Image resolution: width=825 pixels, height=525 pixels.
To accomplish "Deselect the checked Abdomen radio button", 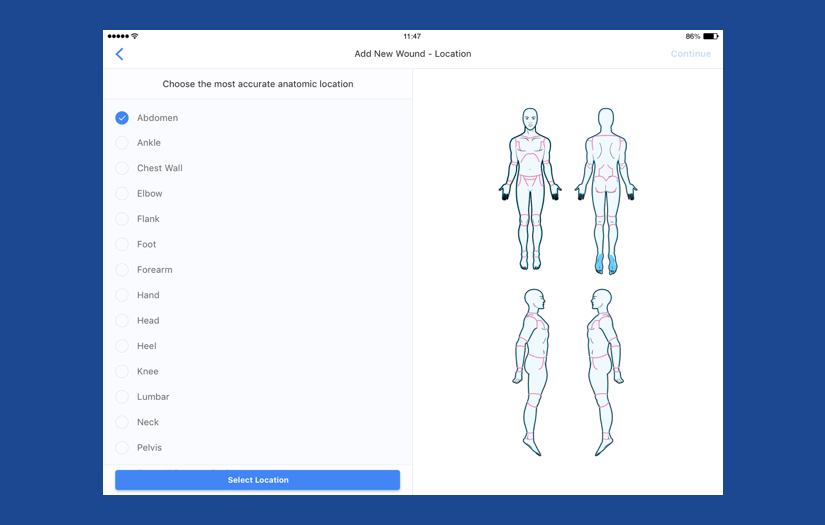I will click(x=122, y=118).
